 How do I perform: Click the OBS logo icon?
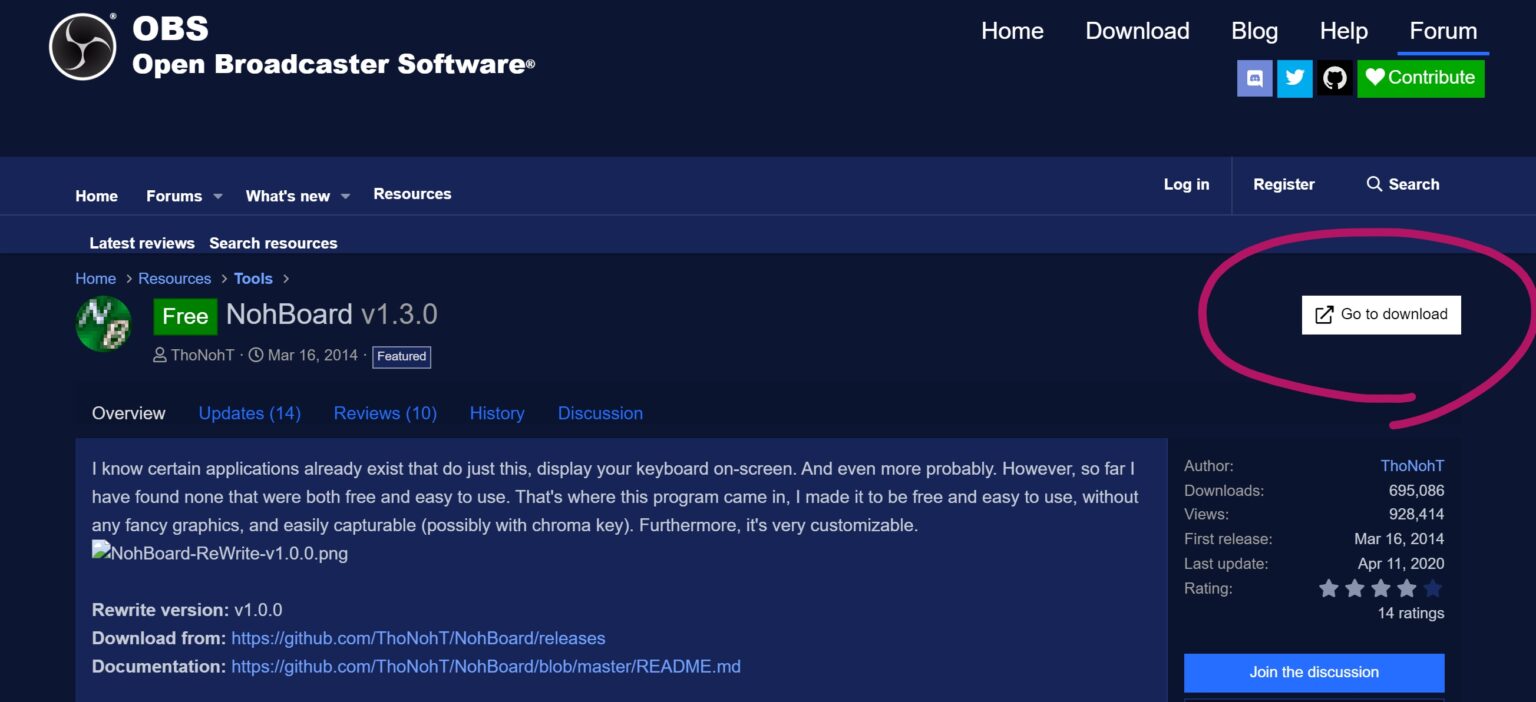83,47
